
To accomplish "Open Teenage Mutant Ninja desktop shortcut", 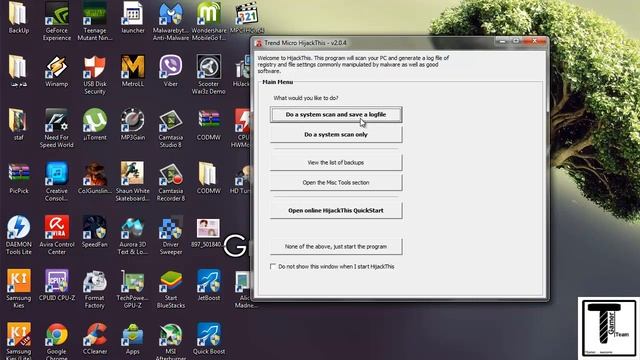I will [95, 21].
